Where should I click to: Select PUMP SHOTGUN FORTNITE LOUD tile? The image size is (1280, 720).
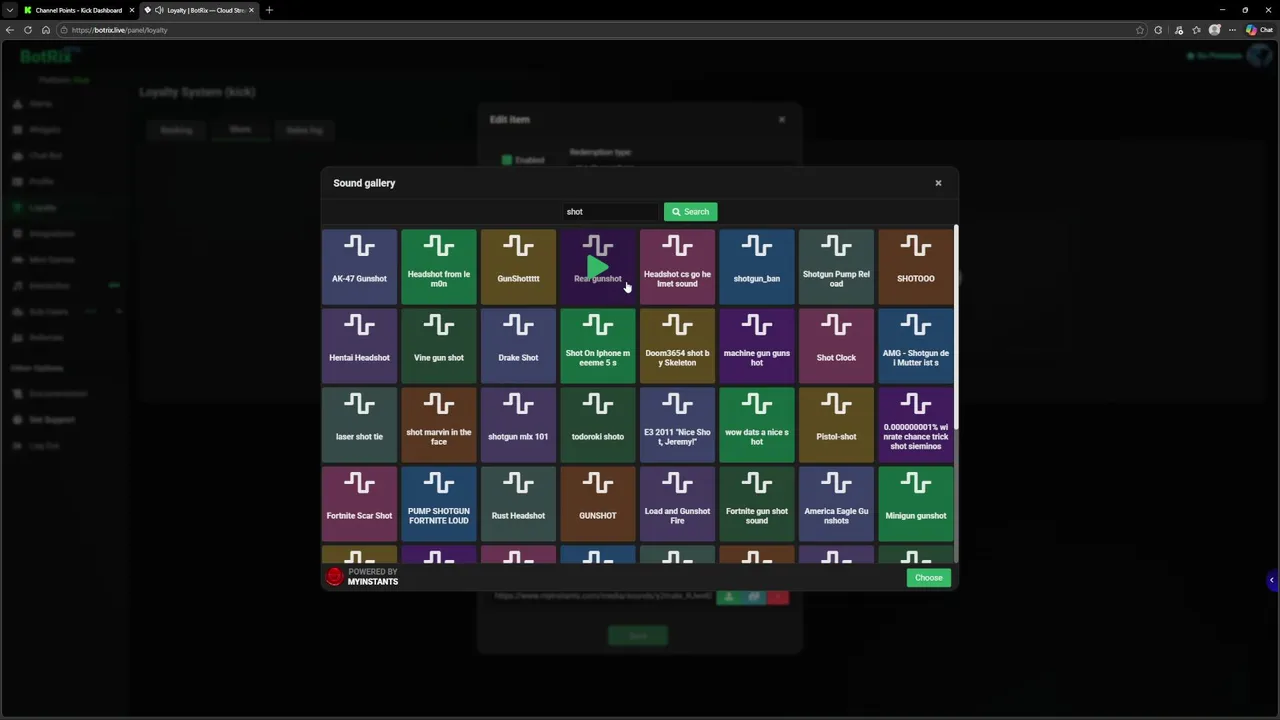438,504
